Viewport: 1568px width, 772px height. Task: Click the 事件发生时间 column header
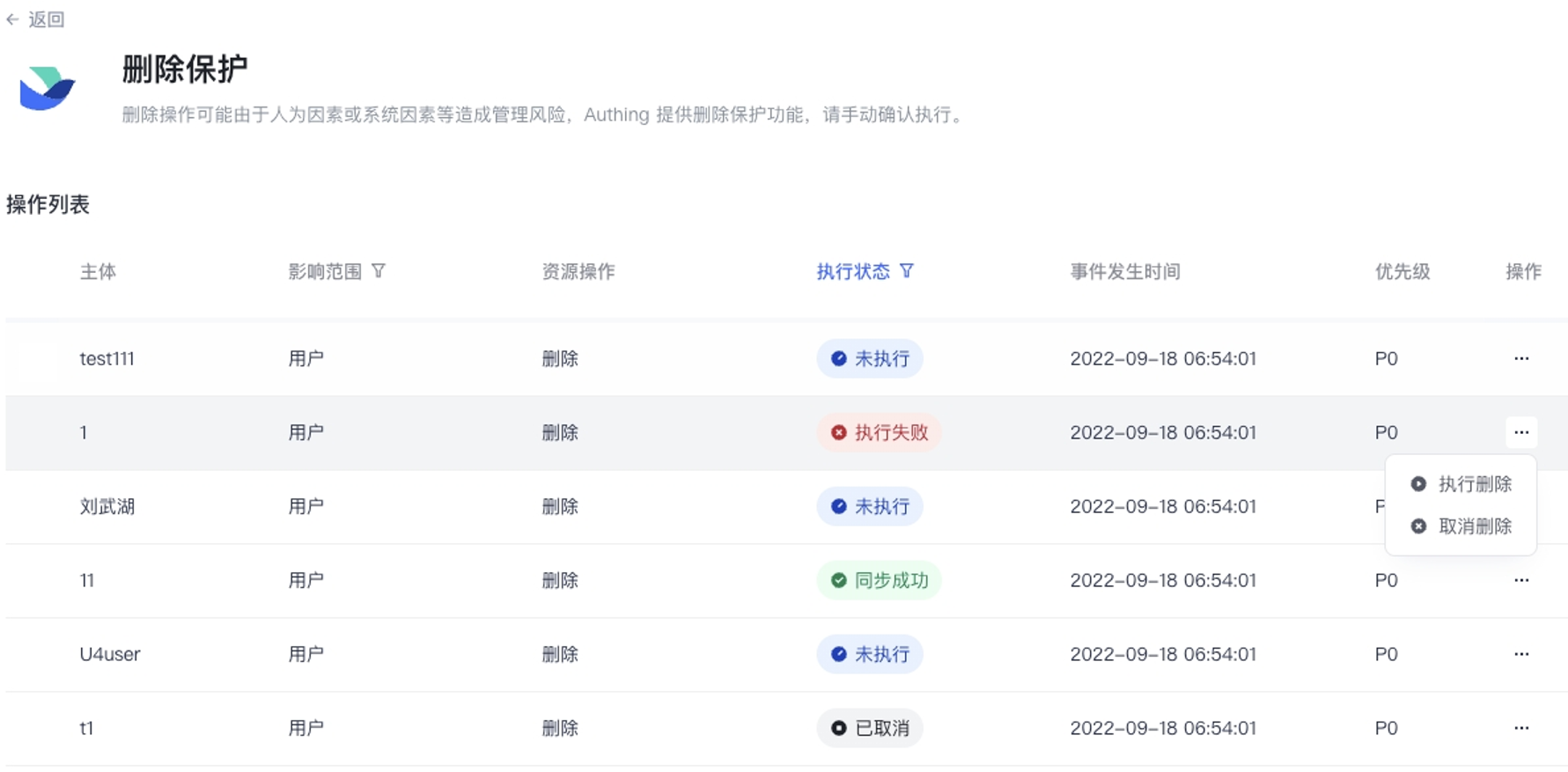coord(1124,271)
